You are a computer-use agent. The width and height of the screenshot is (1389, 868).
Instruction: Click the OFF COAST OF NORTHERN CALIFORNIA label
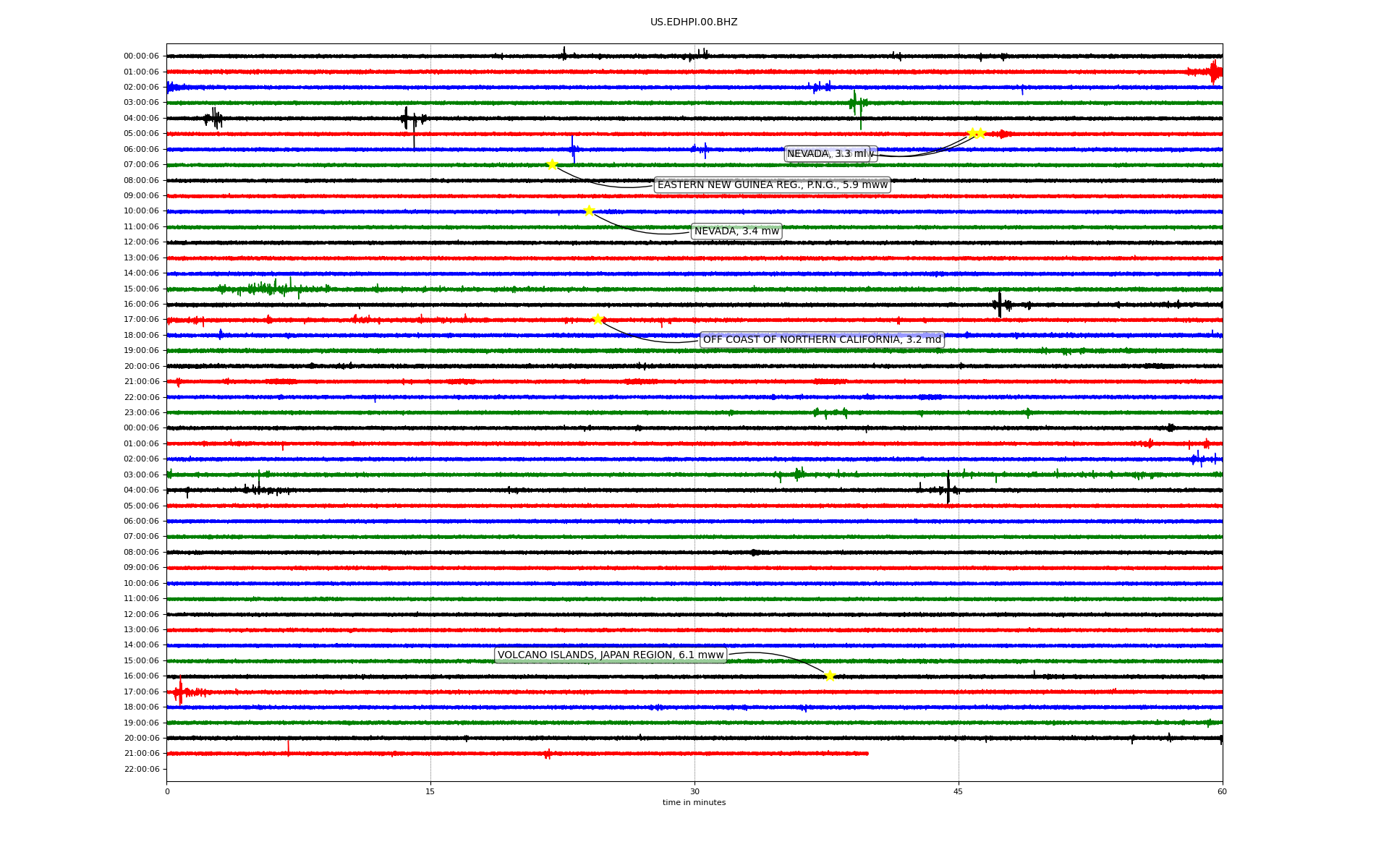pyautogui.click(x=822, y=340)
